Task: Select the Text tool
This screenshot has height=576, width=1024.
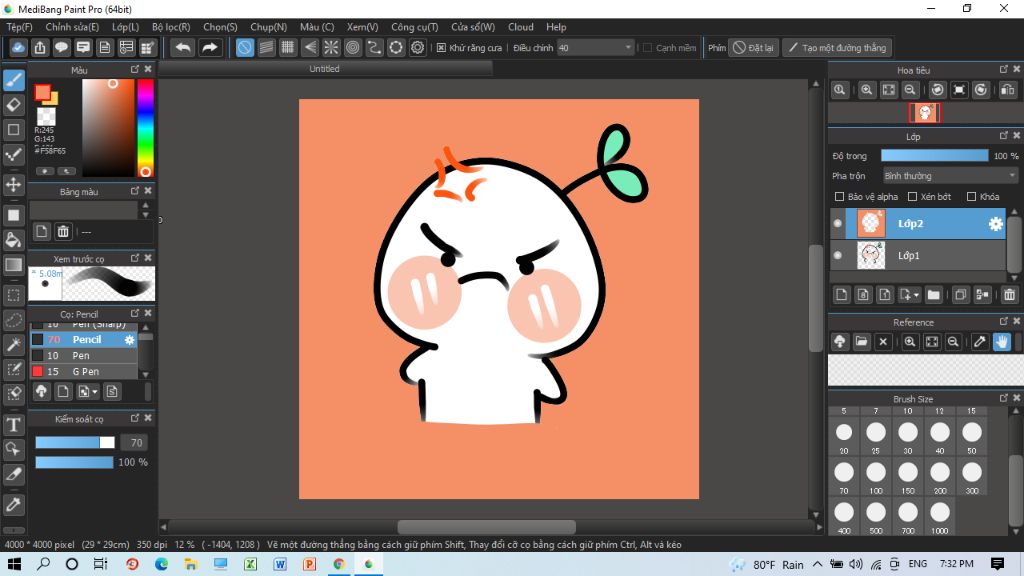Action: [14, 425]
